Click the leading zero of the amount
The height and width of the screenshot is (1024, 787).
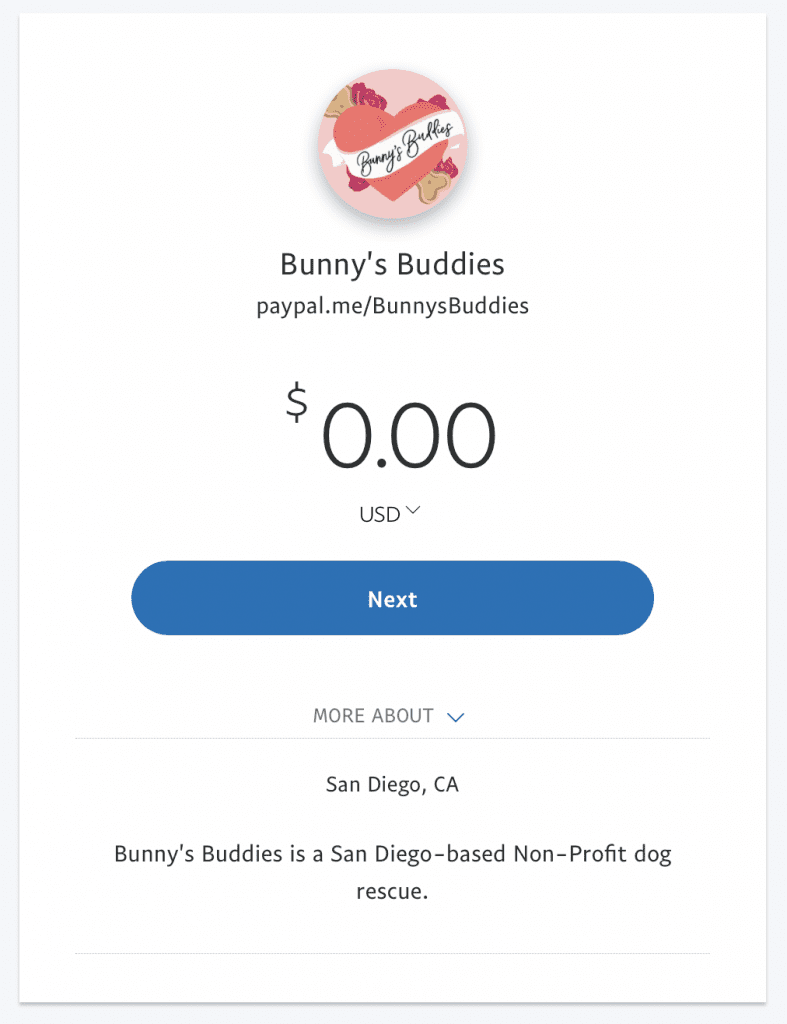coord(347,436)
